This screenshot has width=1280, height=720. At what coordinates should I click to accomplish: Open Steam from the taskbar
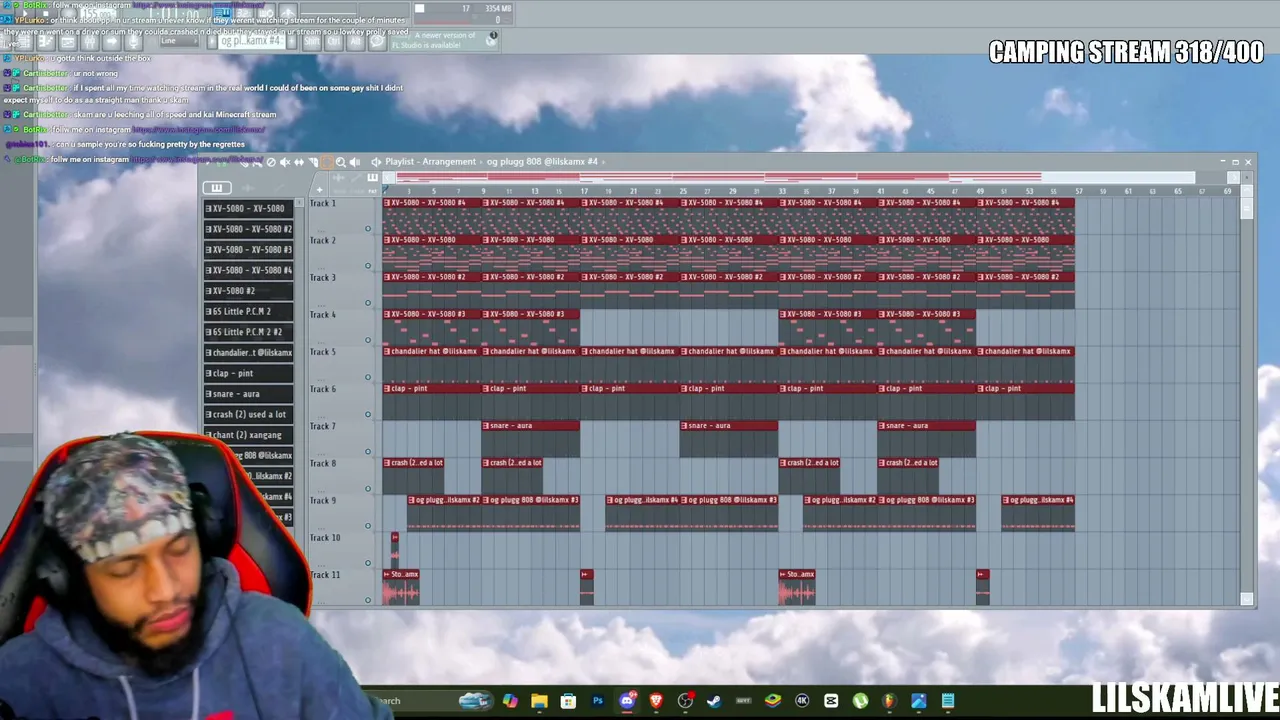coord(714,701)
